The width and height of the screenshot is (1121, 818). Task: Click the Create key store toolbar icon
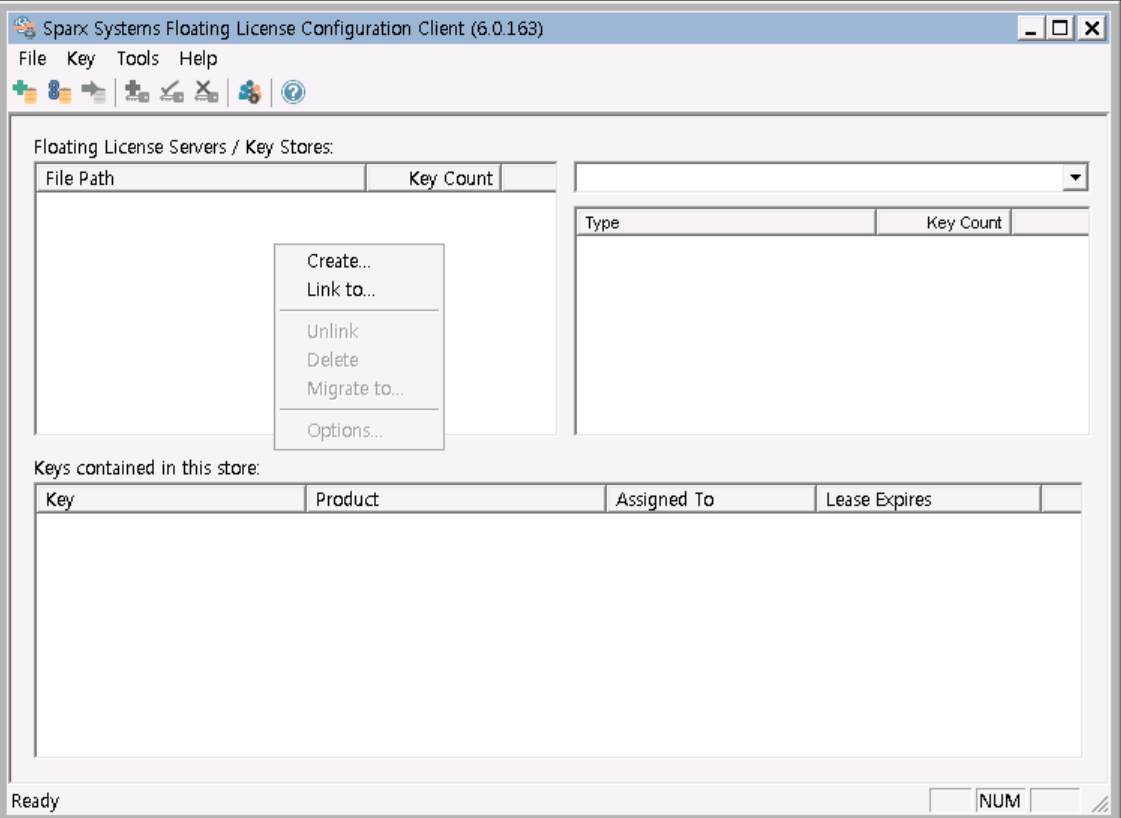tap(25, 92)
